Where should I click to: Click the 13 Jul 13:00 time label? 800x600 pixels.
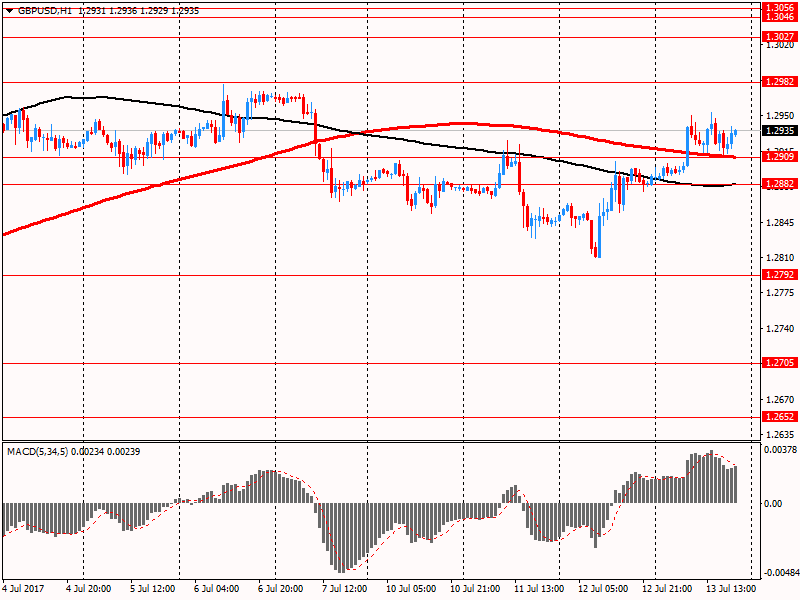731,589
